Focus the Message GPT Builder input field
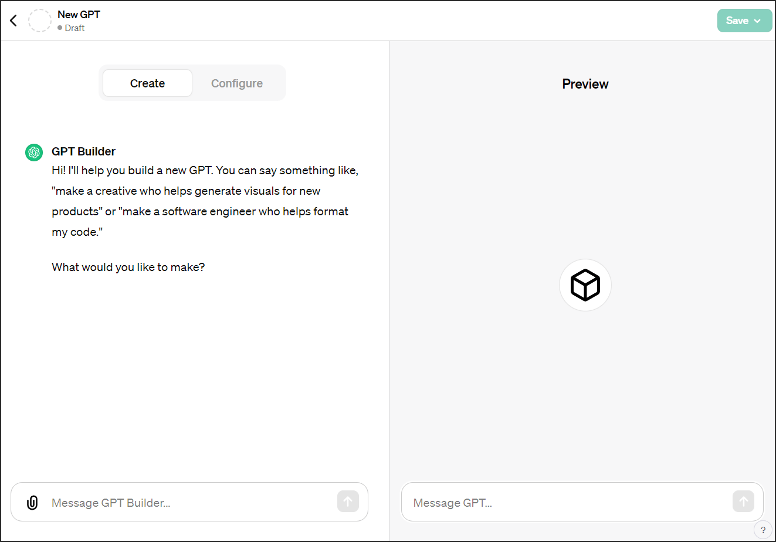The image size is (776, 542). tap(190, 502)
